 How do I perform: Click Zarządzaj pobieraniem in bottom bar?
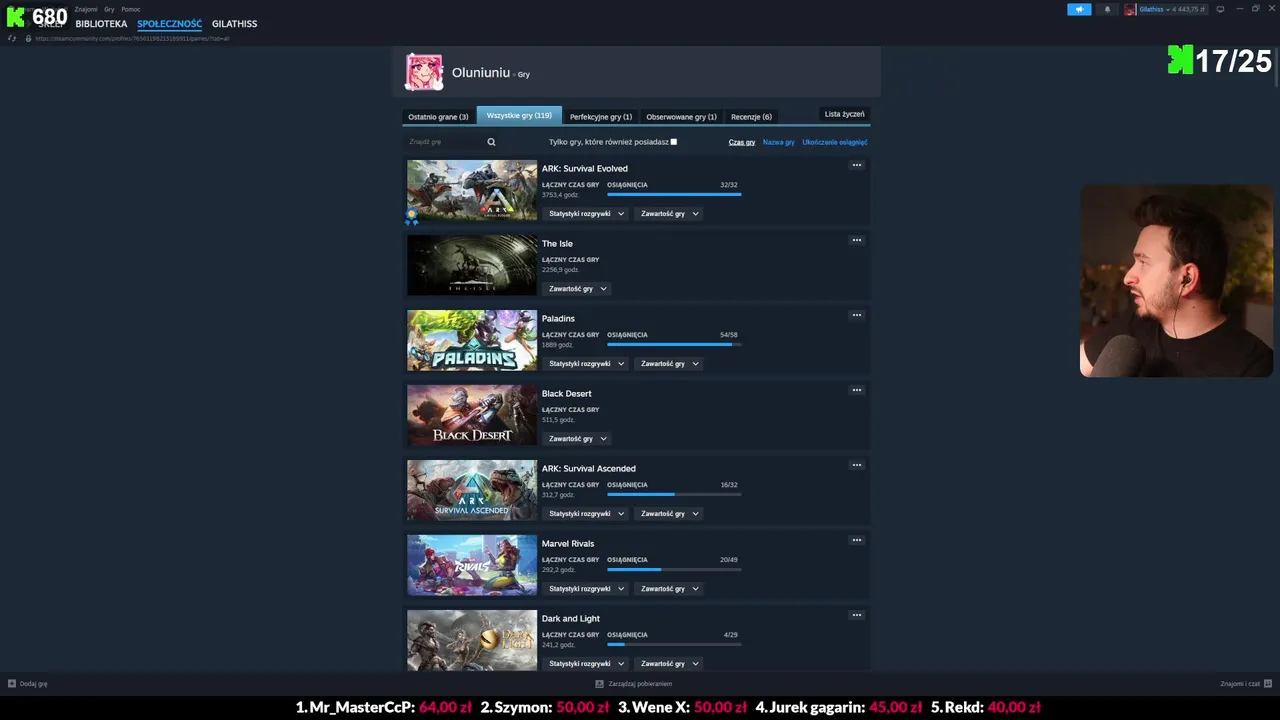[634, 684]
